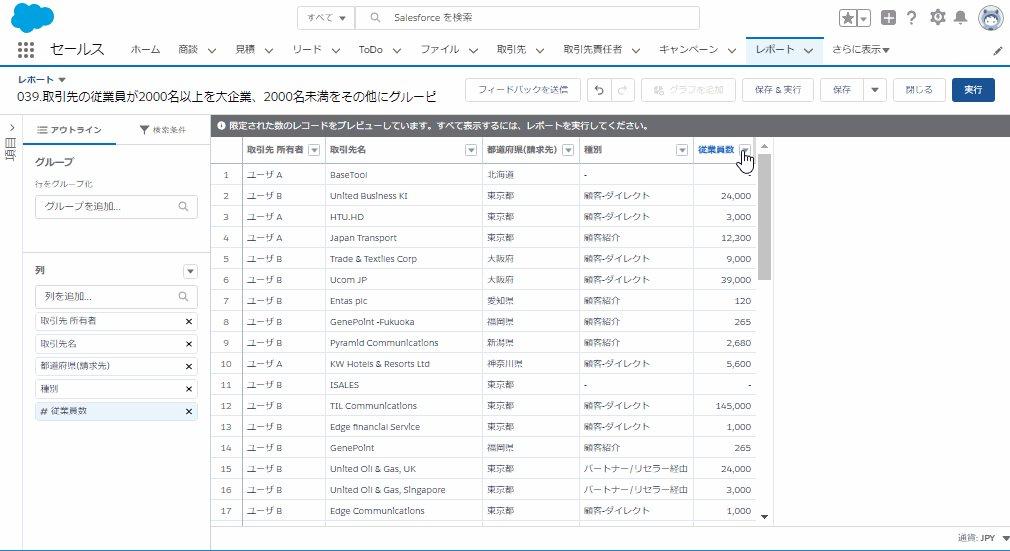Click the Salesforce cloud logo
The image size is (1010, 551).
coord(32,17)
